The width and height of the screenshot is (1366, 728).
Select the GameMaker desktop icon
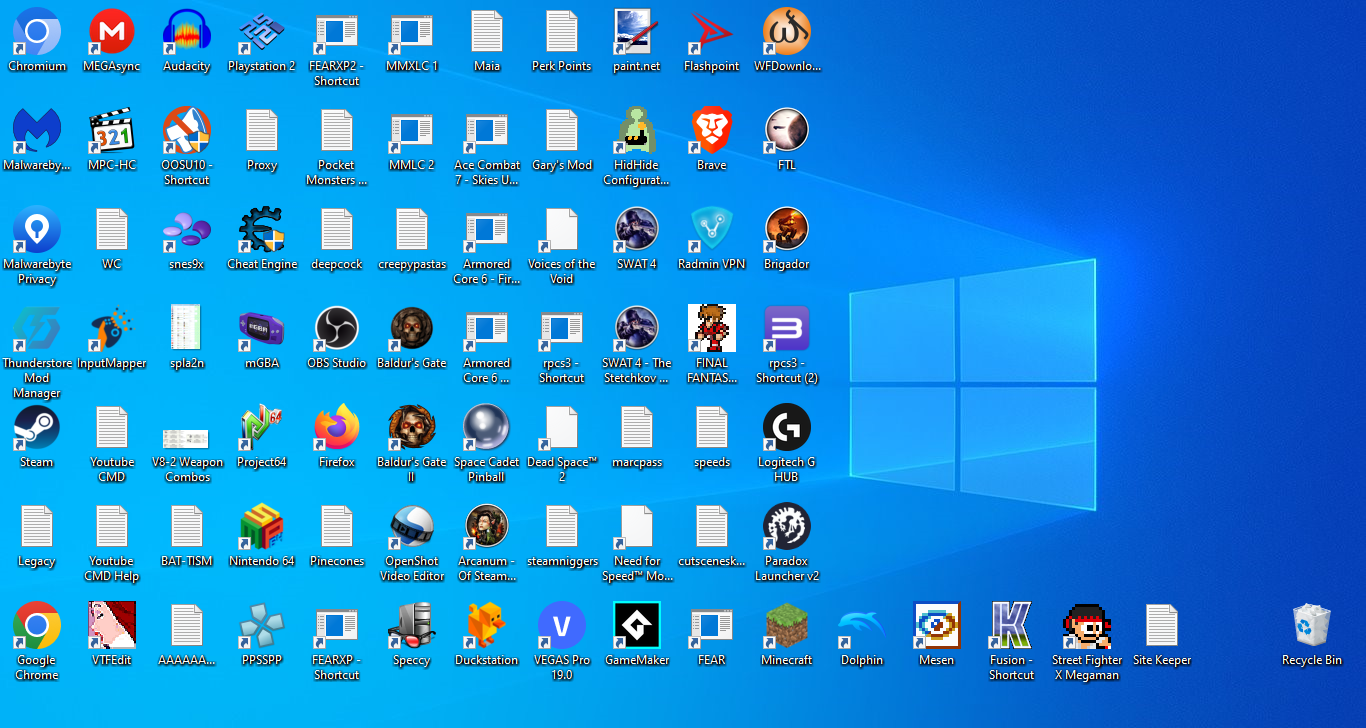[637, 626]
